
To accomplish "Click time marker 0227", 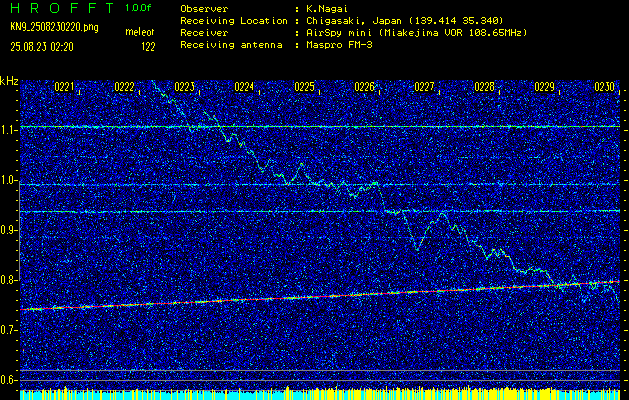I will (424, 87).
